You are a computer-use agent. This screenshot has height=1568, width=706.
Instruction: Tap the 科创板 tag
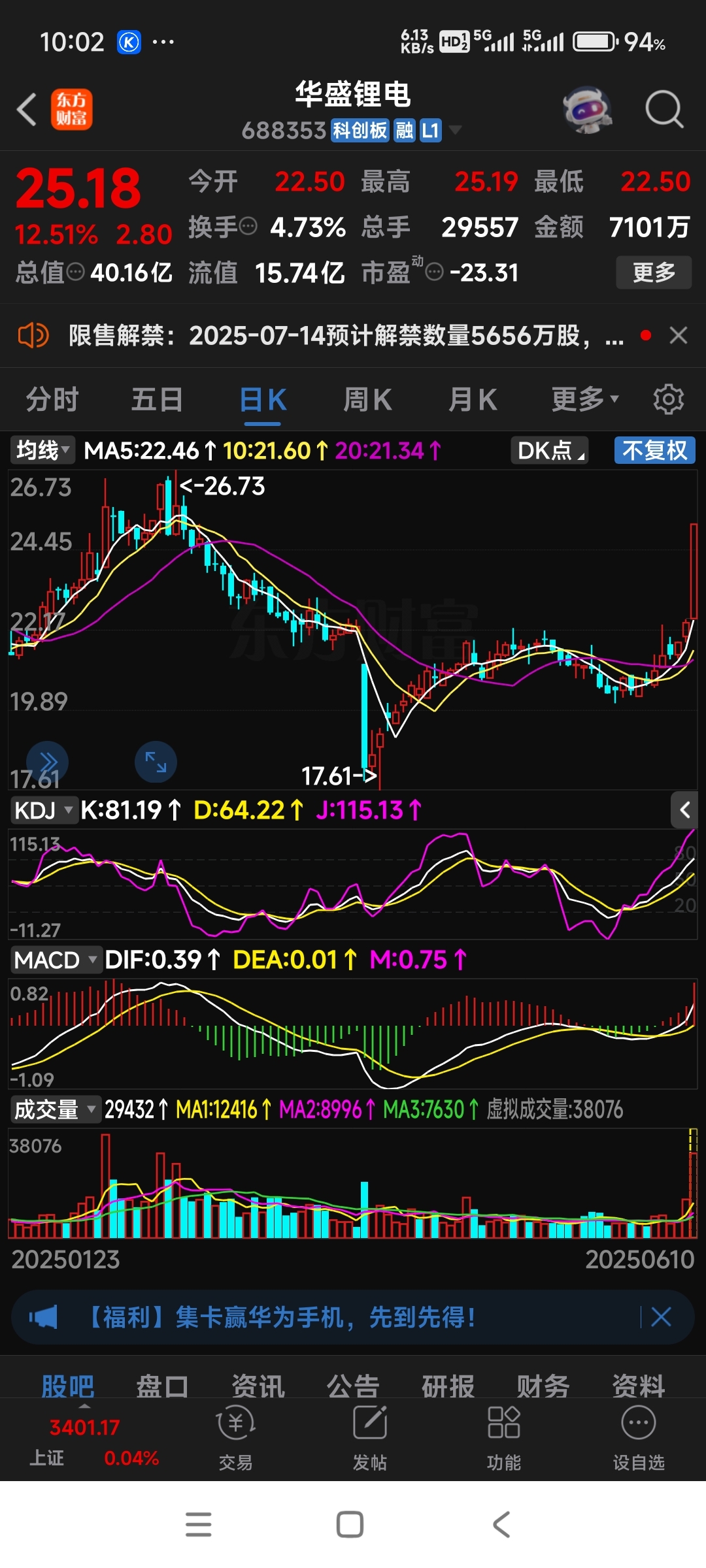(360, 131)
